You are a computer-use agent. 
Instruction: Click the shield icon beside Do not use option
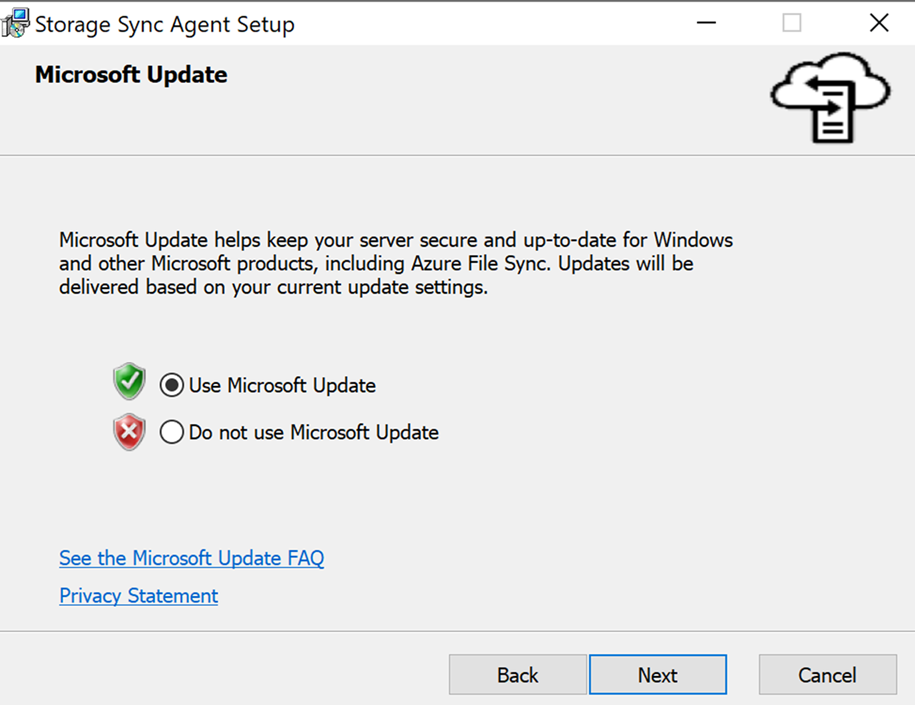128,430
